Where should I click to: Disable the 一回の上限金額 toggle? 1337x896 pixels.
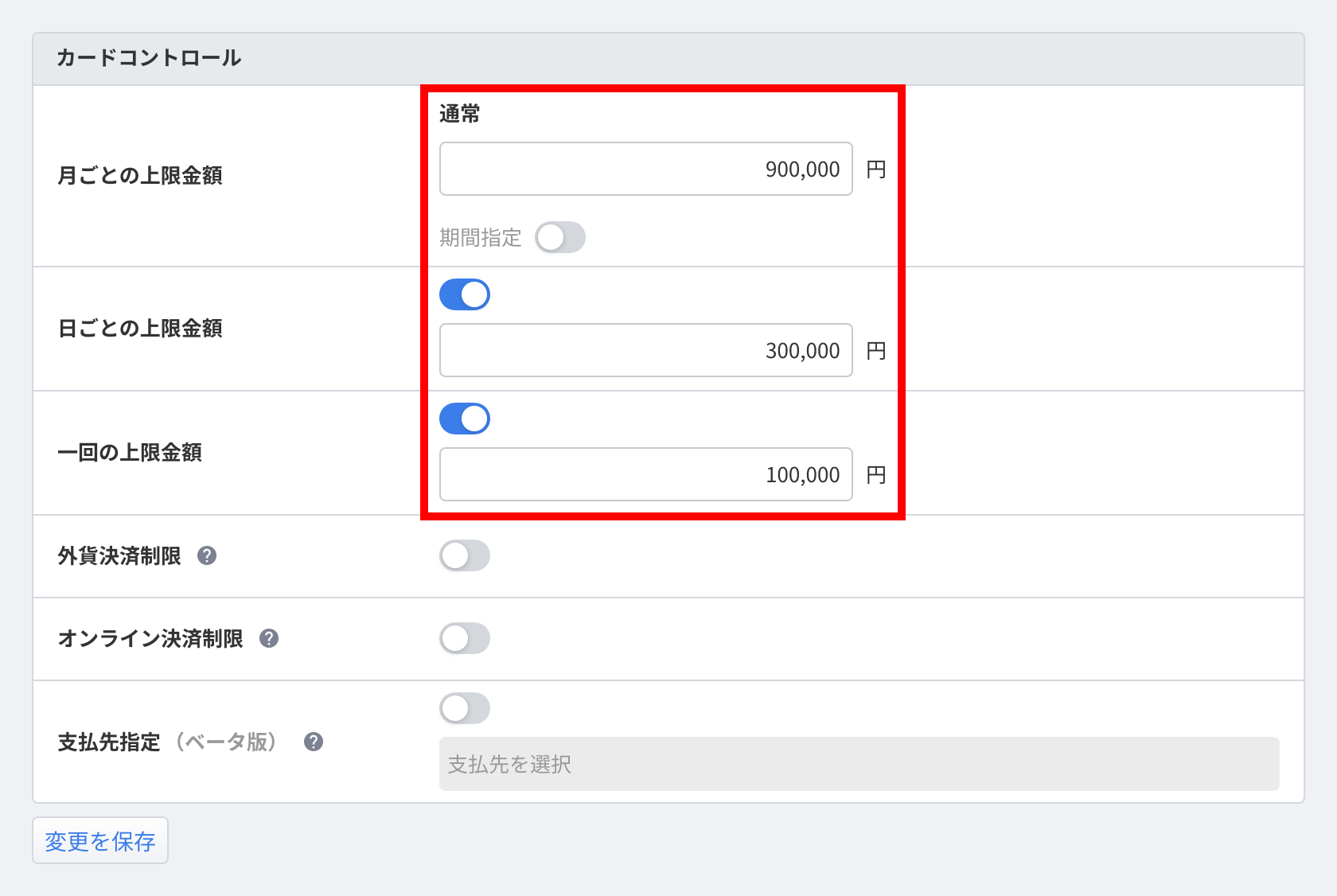465,419
